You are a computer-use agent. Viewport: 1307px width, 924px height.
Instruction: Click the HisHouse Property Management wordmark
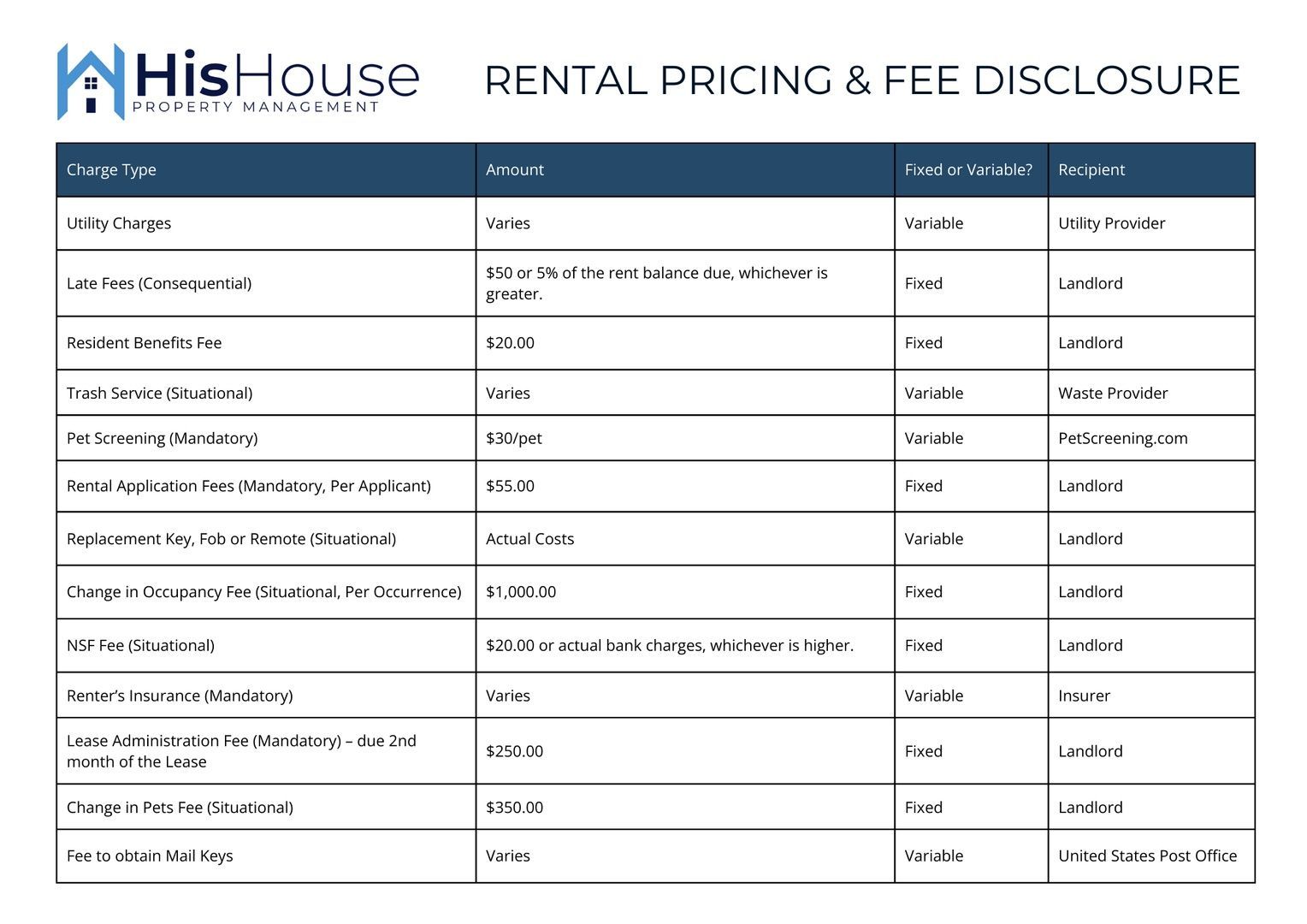(x=275, y=81)
